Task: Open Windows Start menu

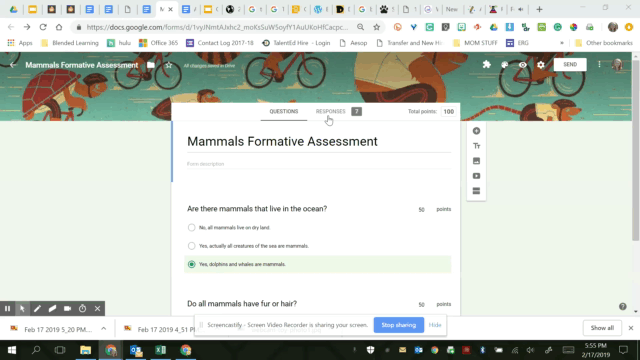Action: (x=12, y=350)
